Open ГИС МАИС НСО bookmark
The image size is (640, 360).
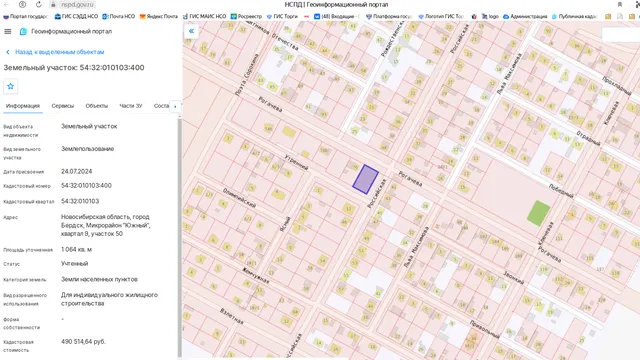[x=204, y=16]
